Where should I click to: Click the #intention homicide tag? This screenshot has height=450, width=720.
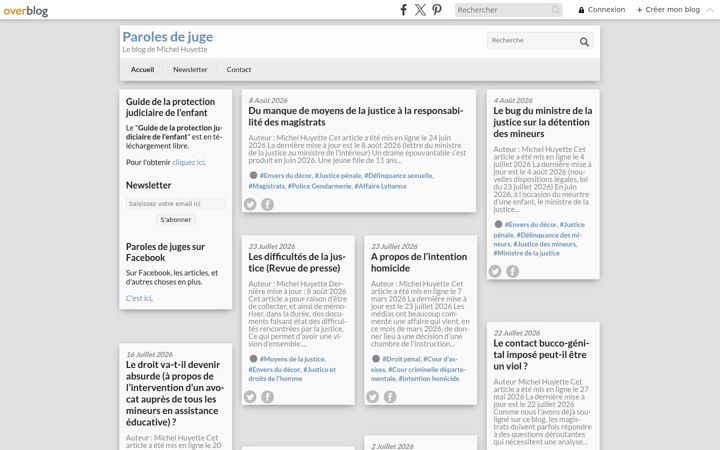coord(429,378)
